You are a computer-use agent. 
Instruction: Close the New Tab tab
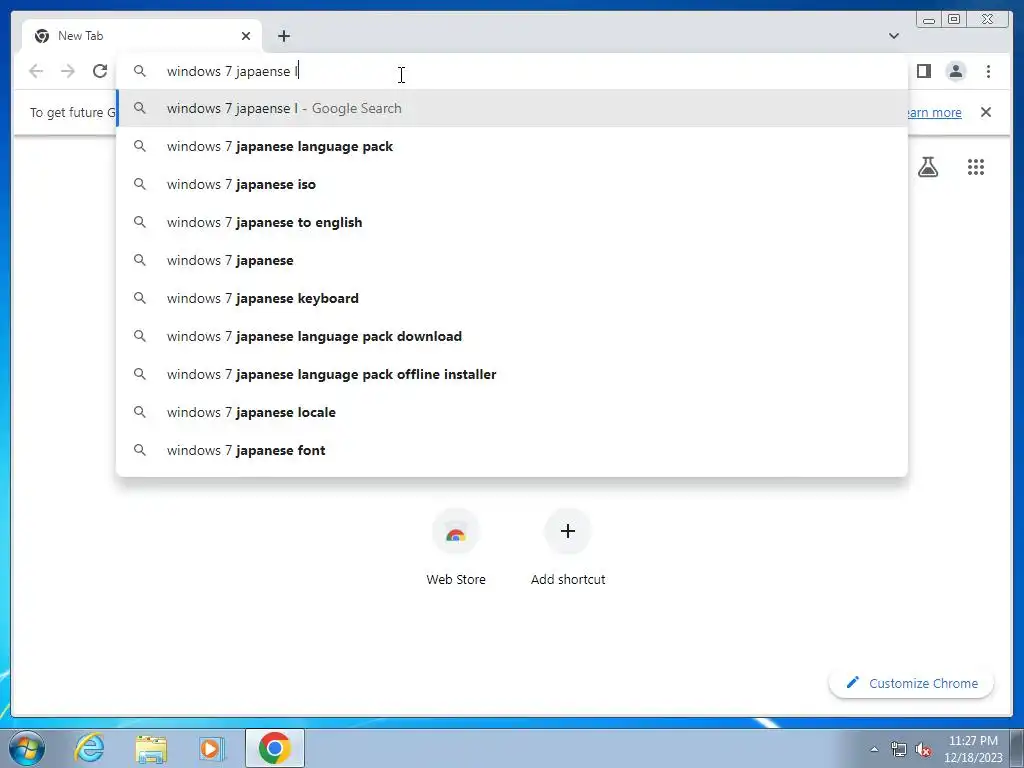click(x=246, y=36)
